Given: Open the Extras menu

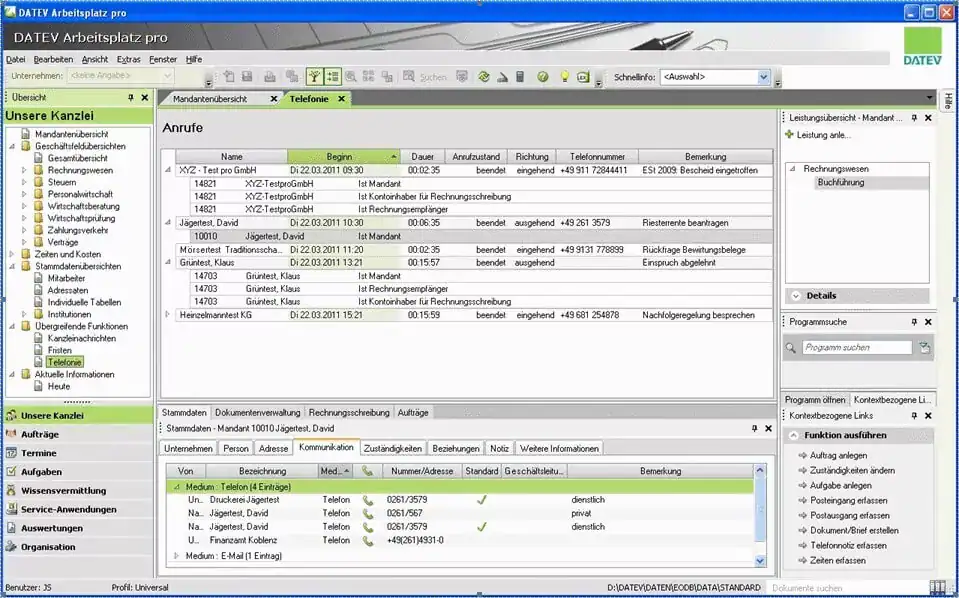Looking at the screenshot, I should click(128, 59).
